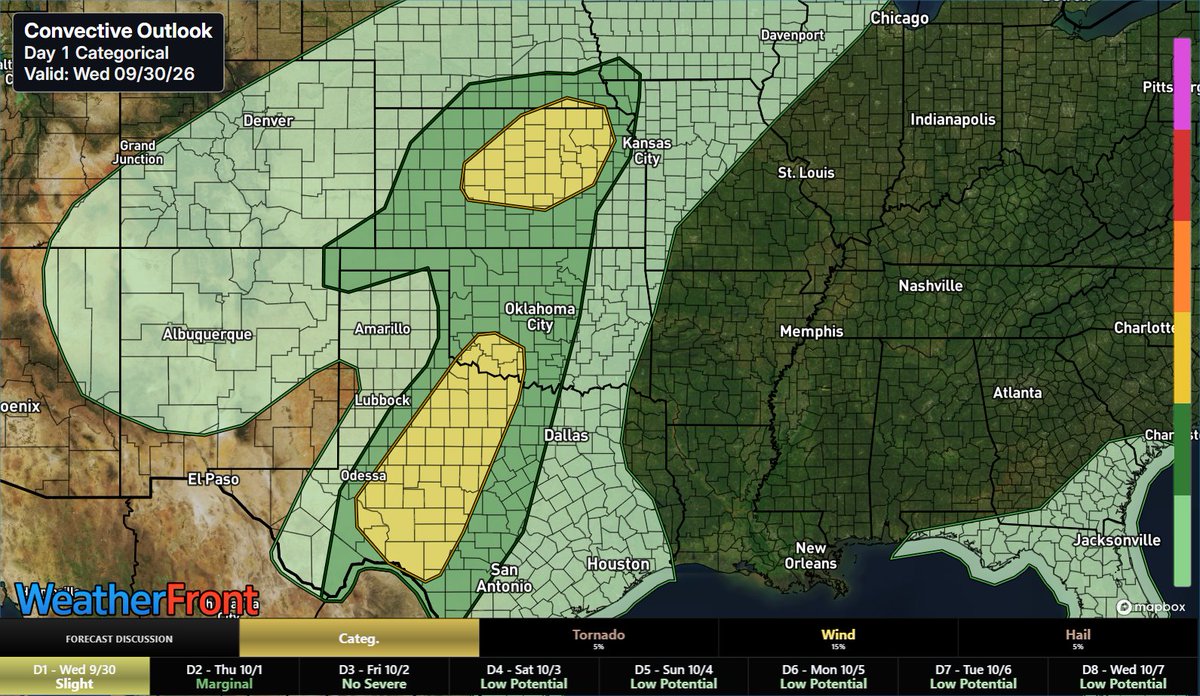
Task: Click the New Orleans city label
Action: tap(810, 556)
